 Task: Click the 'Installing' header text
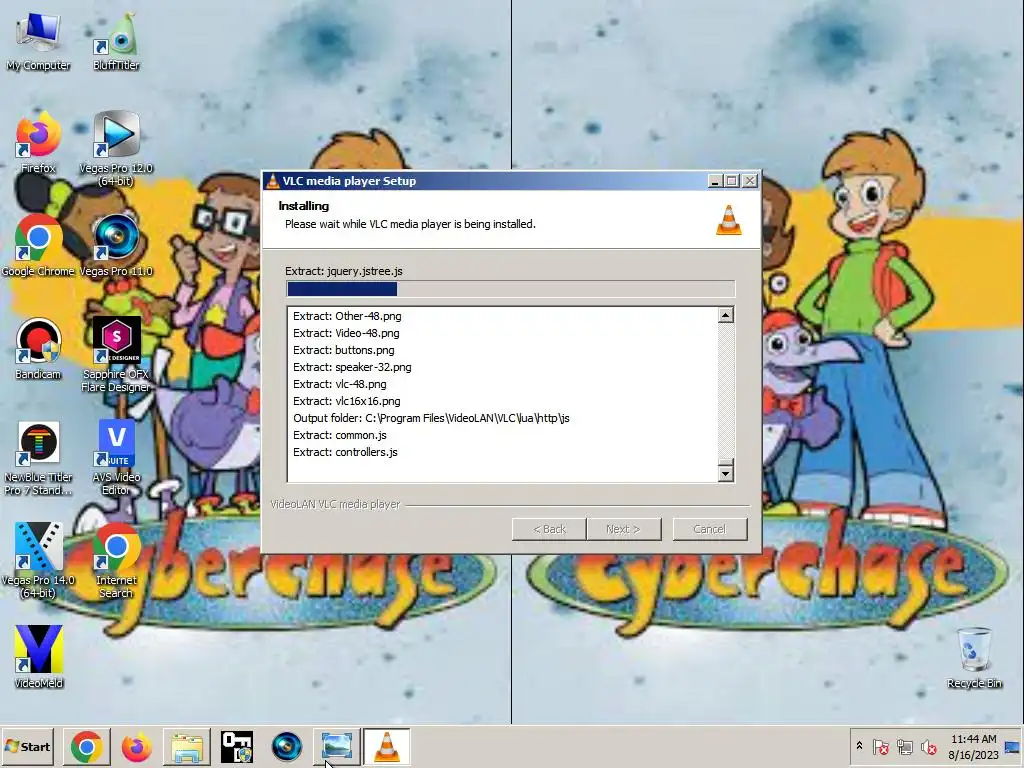304,206
